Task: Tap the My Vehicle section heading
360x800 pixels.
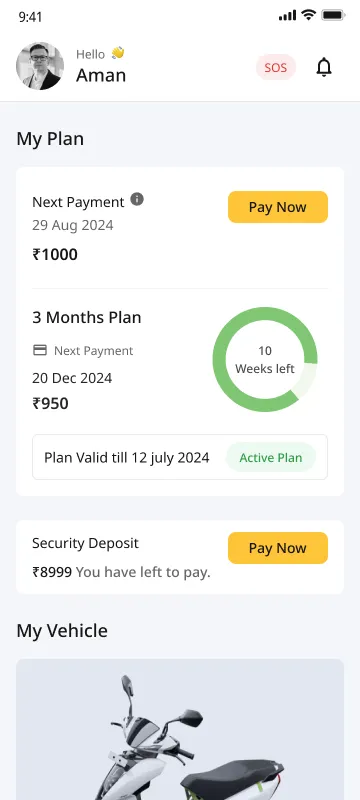Action: pos(62,631)
